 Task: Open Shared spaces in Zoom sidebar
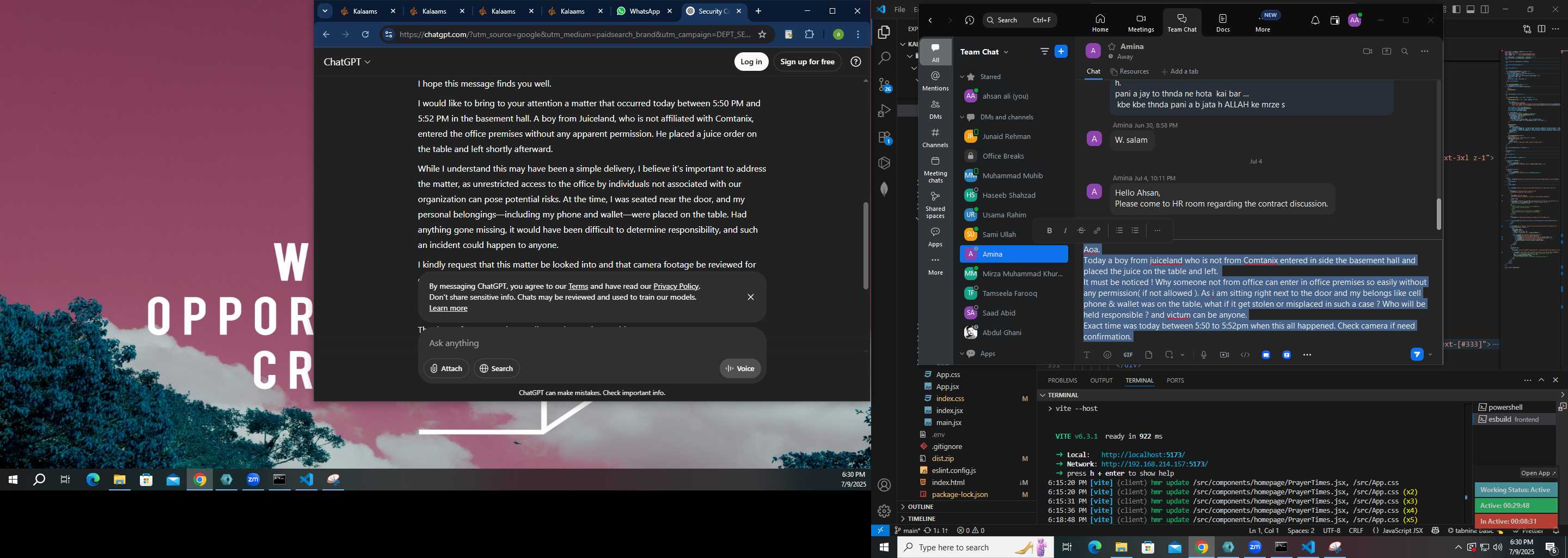pyautogui.click(x=935, y=205)
